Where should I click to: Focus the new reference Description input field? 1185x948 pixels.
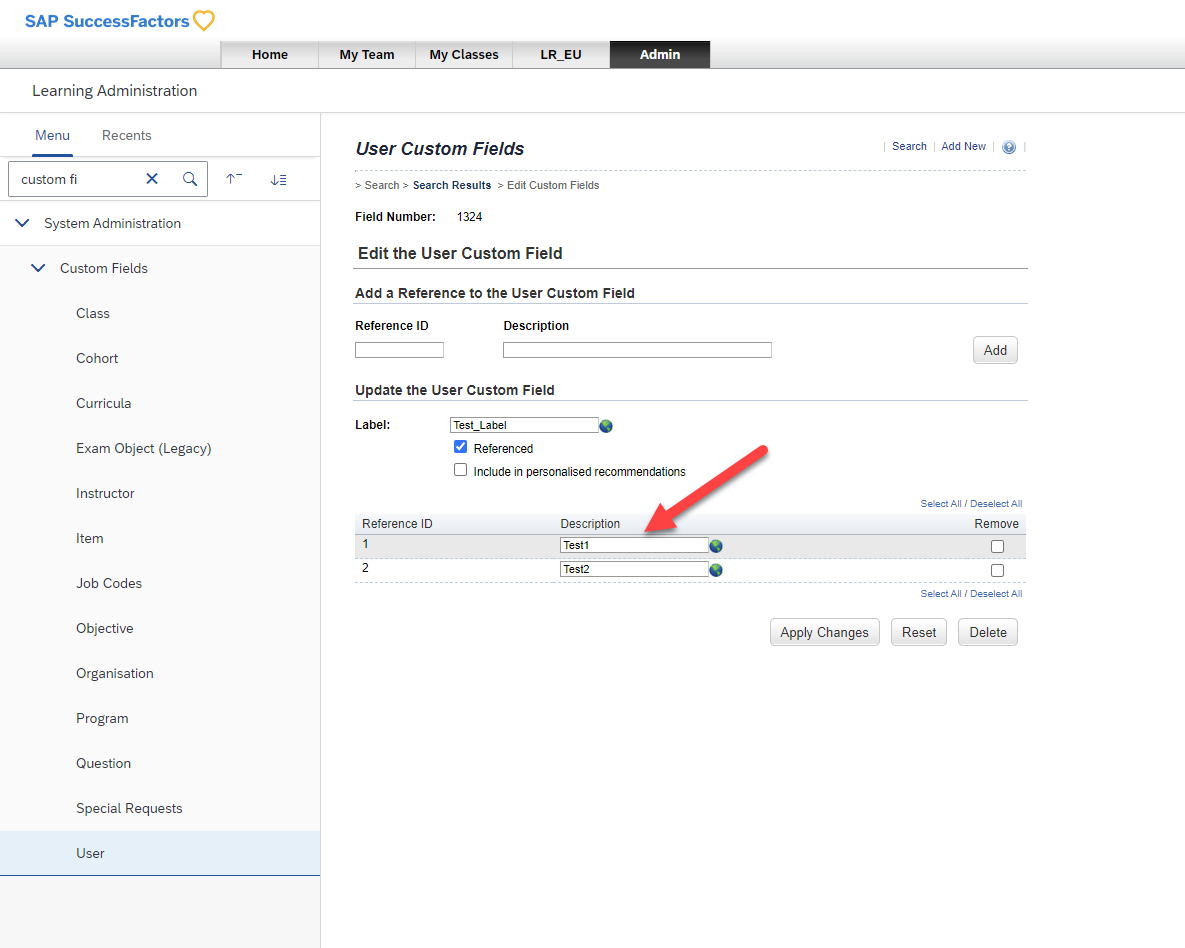tap(637, 350)
